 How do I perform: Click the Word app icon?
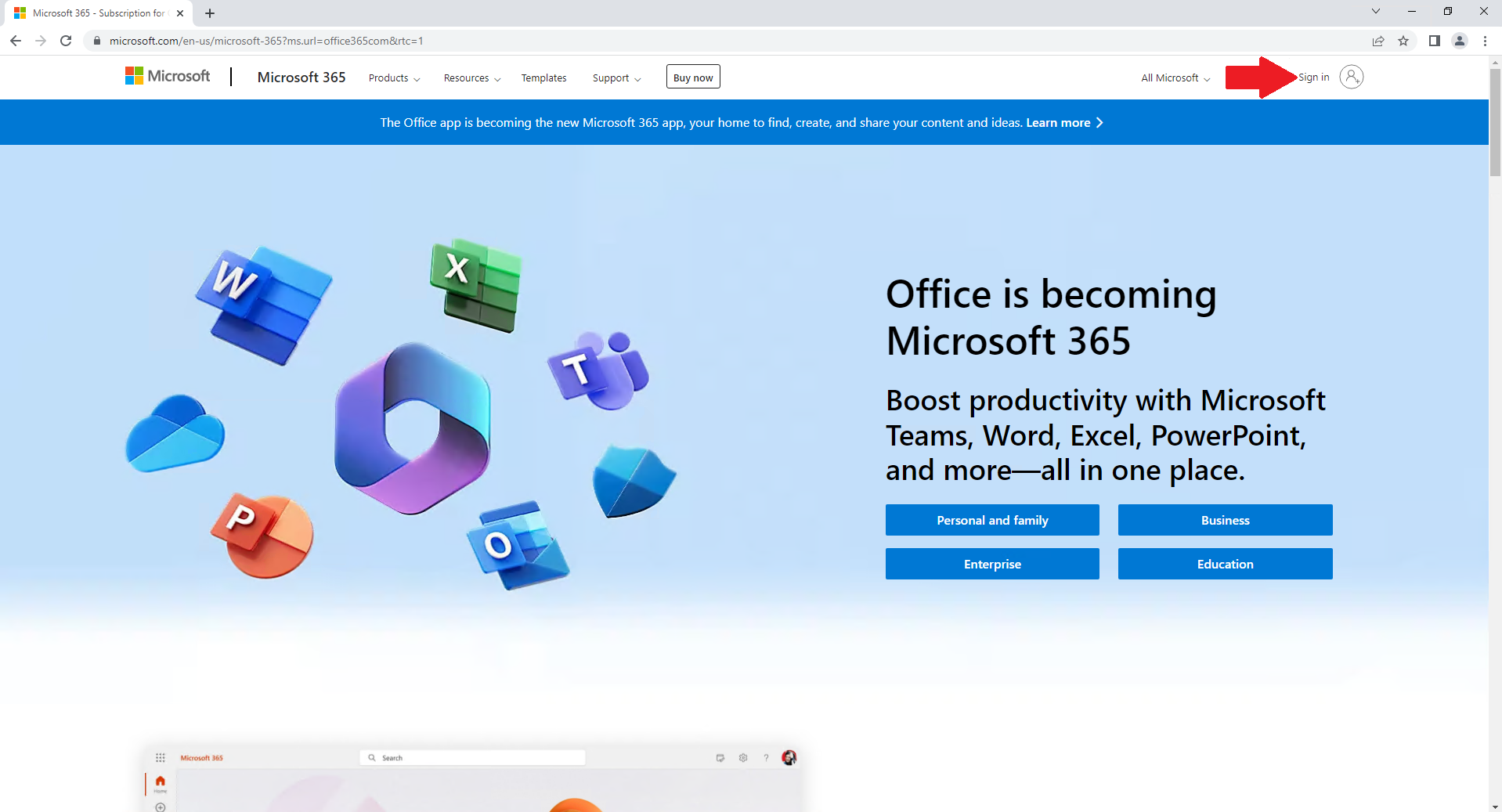[x=264, y=305]
